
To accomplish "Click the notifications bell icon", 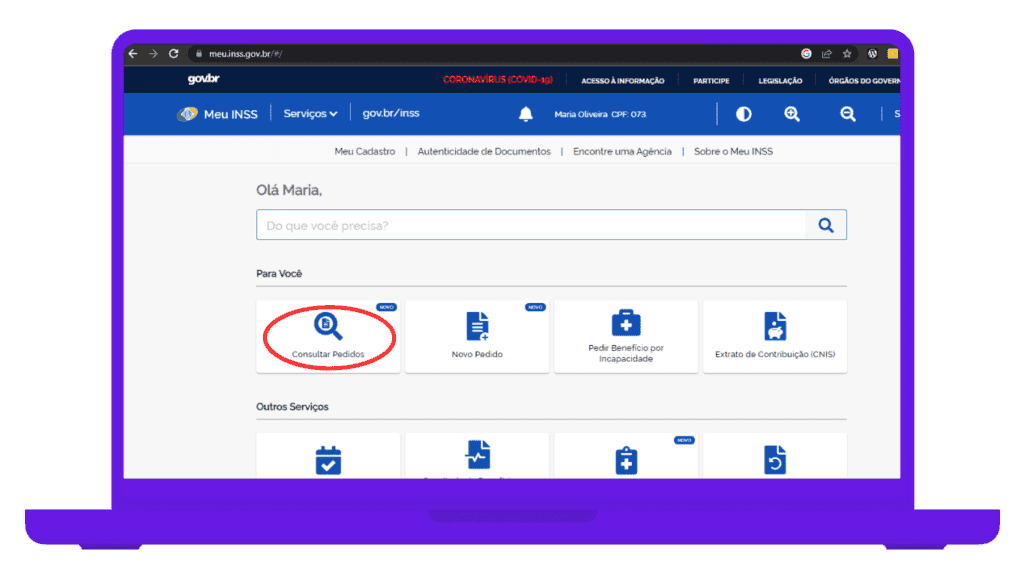I will click(x=526, y=114).
